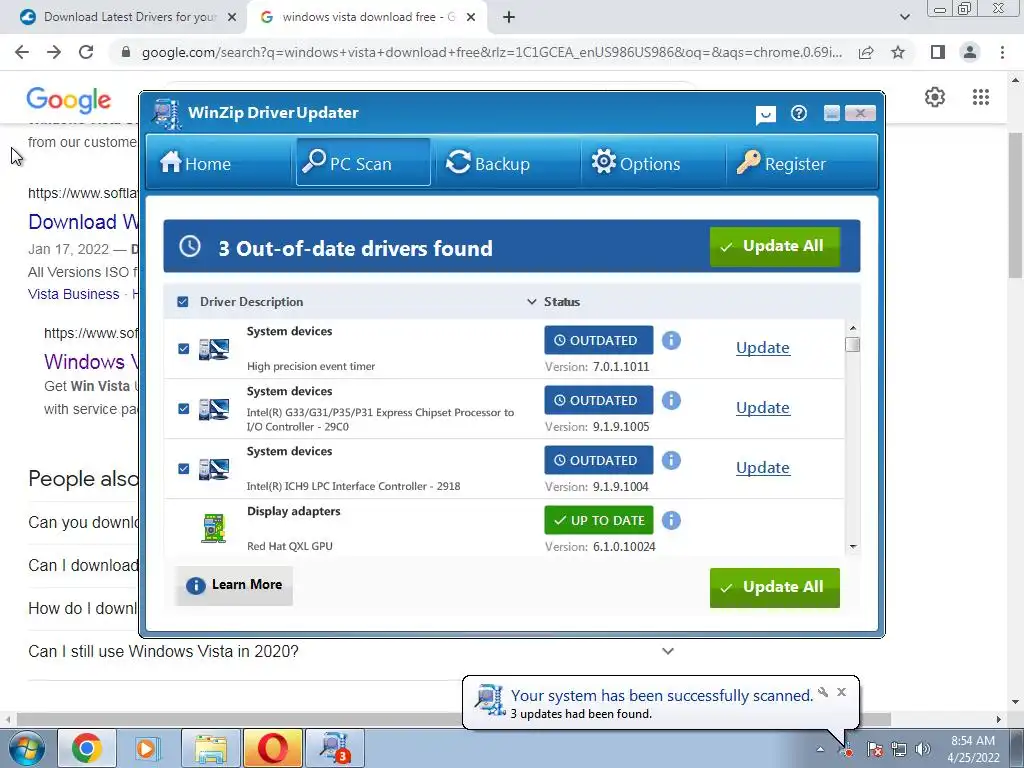Click the Chrome horizontal scrollbar right arrow
The image size is (1024, 768).
pyautogui.click(x=999, y=719)
